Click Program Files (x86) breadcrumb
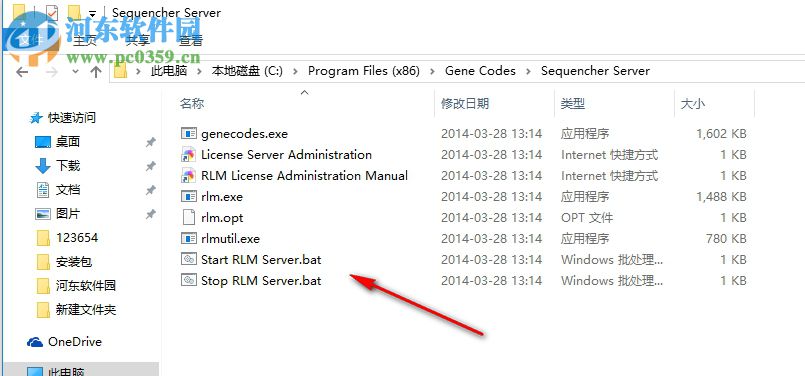The height and width of the screenshot is (376, 805). tap(363, 71)
